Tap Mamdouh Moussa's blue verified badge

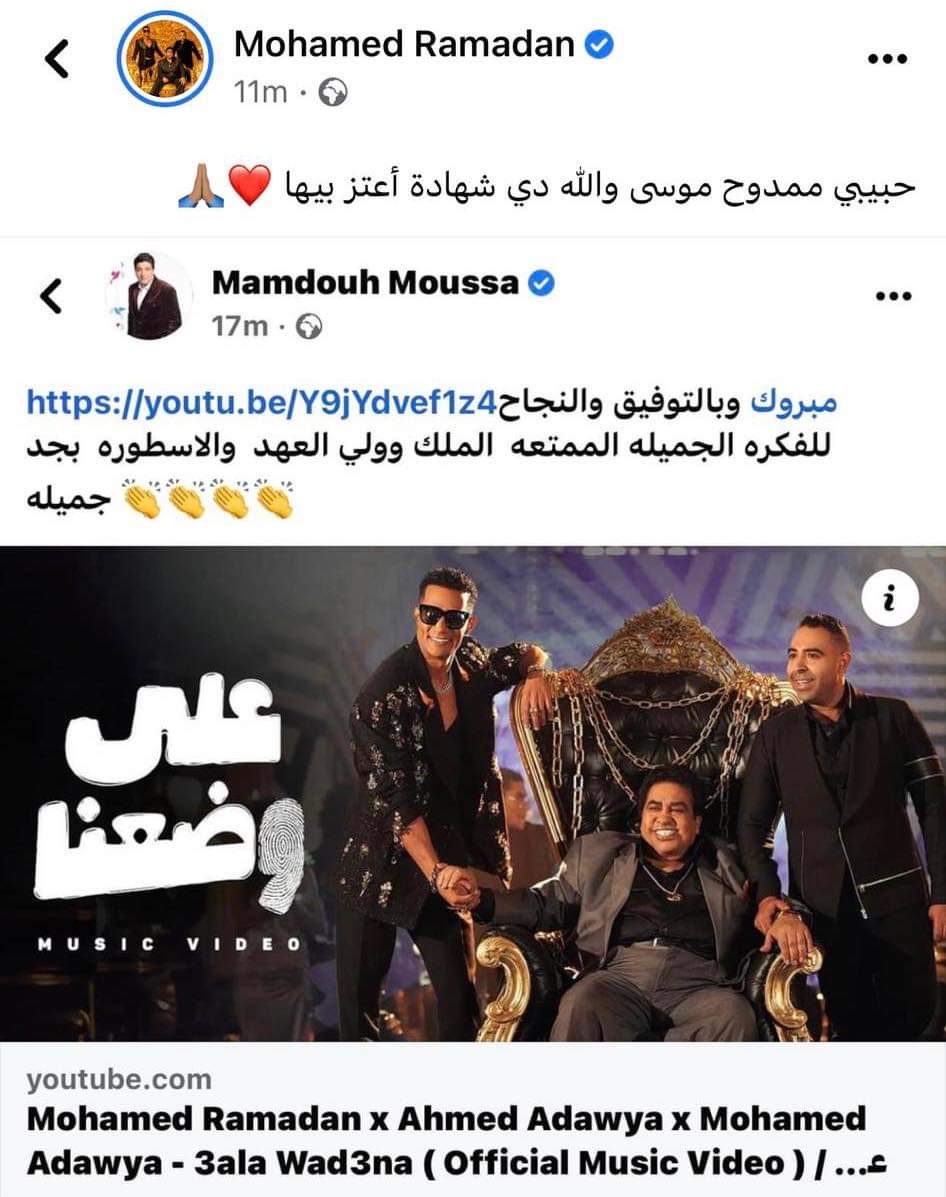[541, 283]
